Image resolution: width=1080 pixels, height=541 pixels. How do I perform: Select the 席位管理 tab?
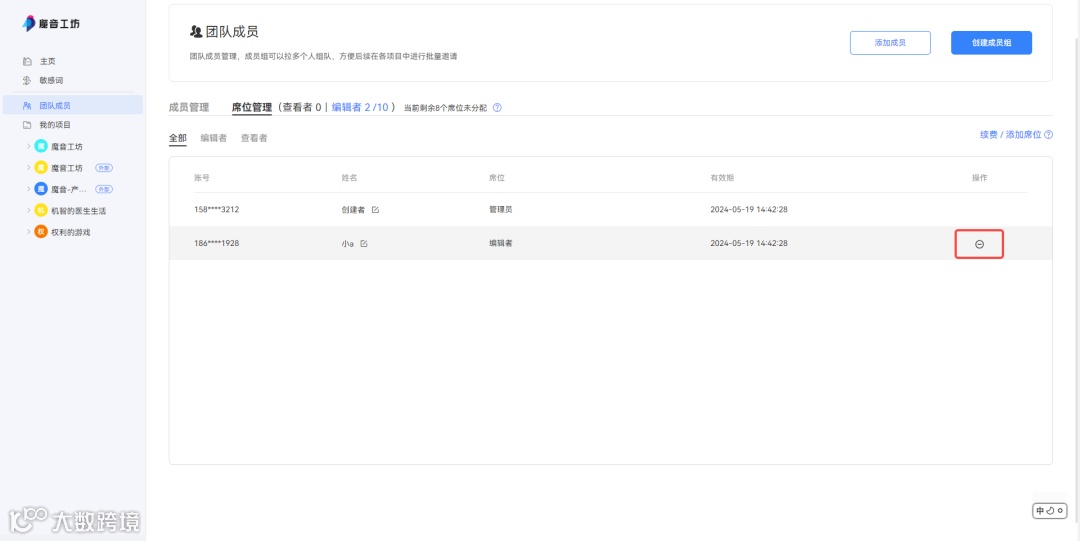pos(252,108)
